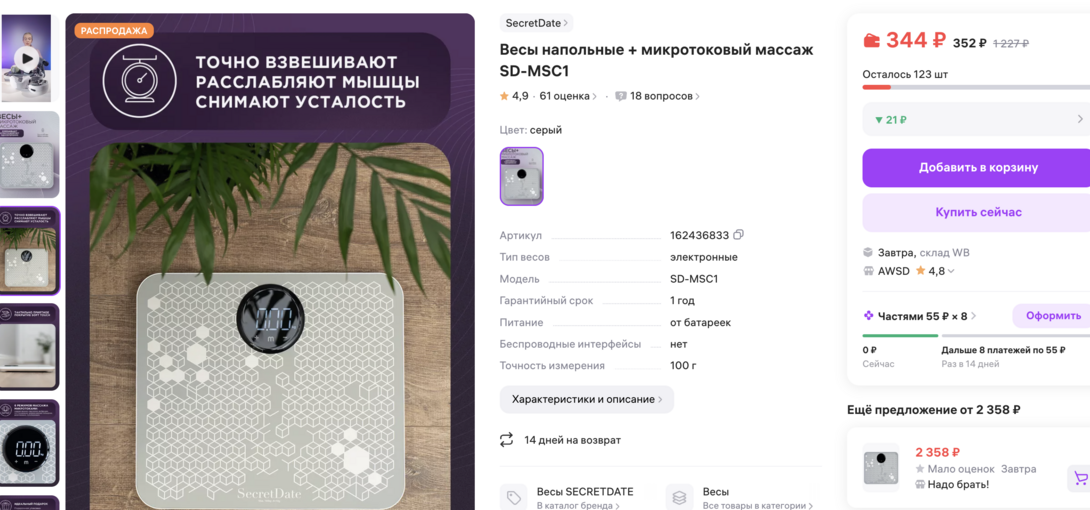Select the grey color swatch thumbnail

(521, 176)
